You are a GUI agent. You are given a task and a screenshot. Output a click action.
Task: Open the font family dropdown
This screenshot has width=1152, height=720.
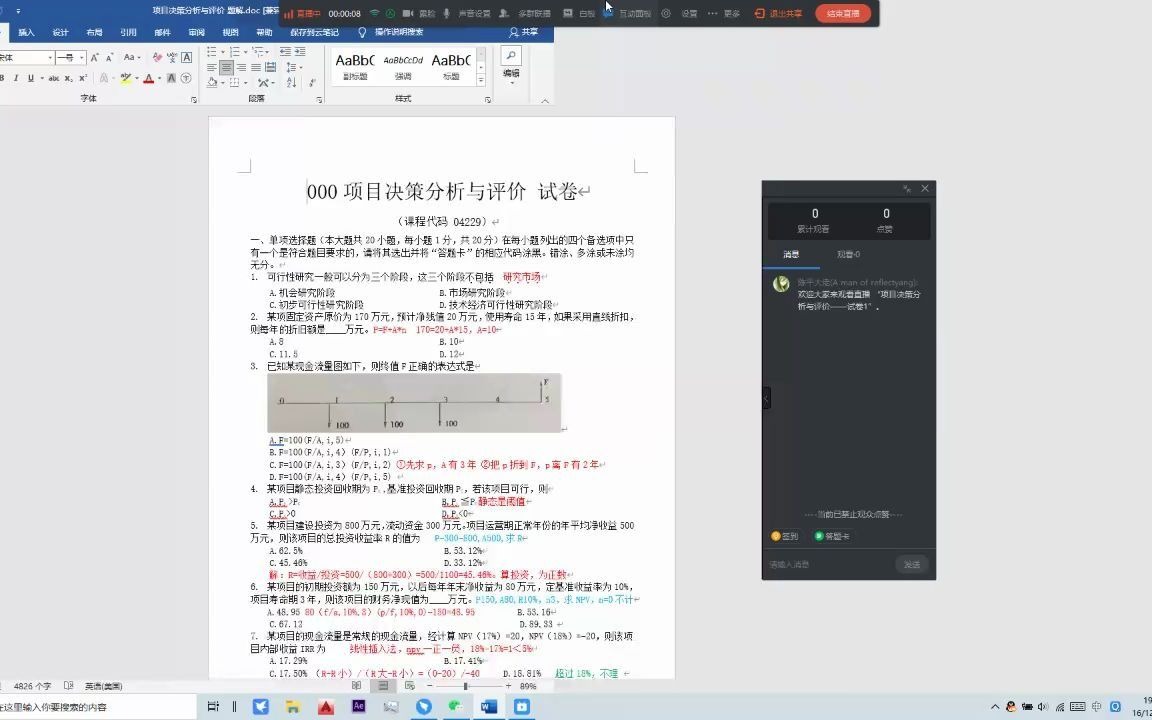coord(50,57)
